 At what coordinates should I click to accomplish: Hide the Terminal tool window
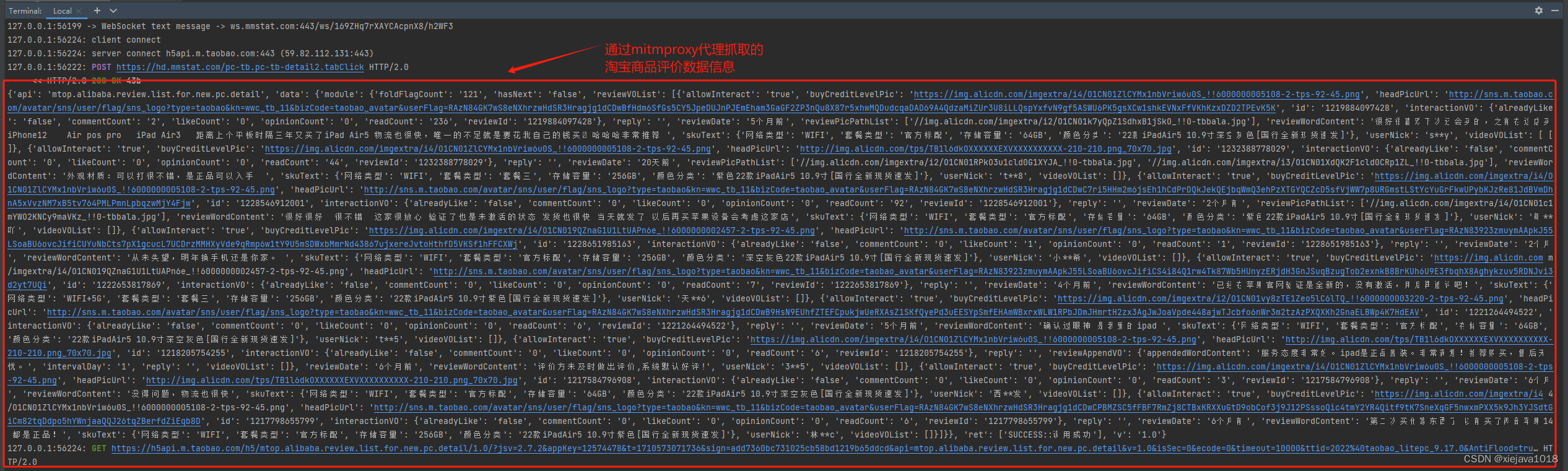pyautogui.click(x=1554, y=11)
